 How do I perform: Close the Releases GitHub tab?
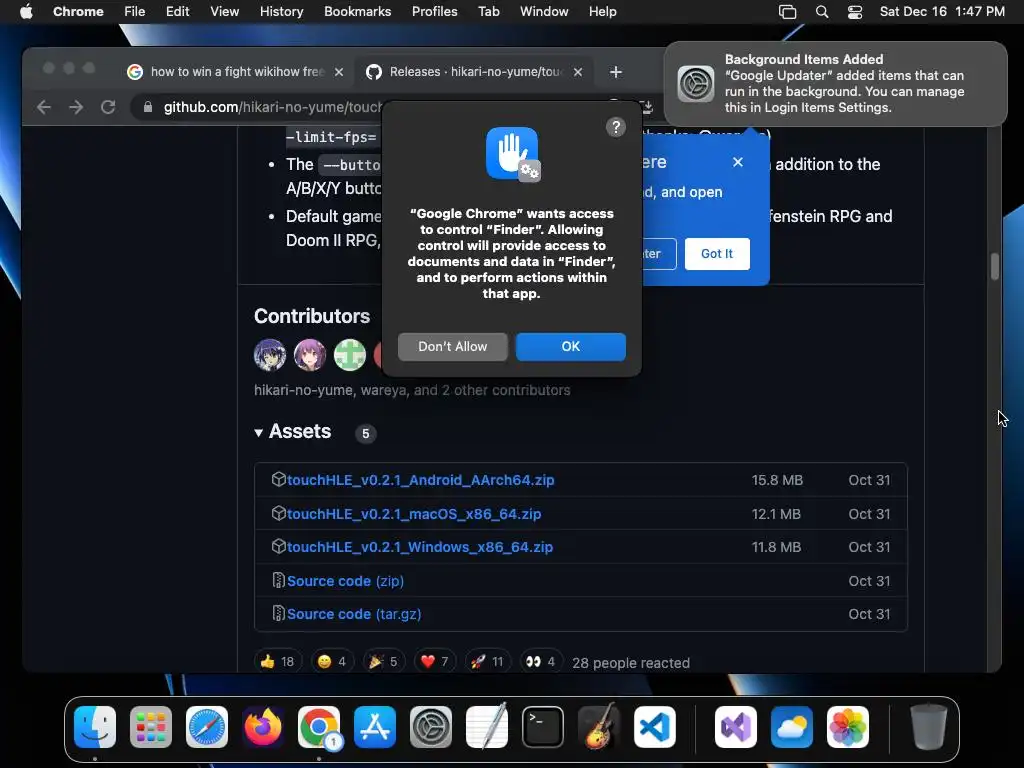coord(578,72)
